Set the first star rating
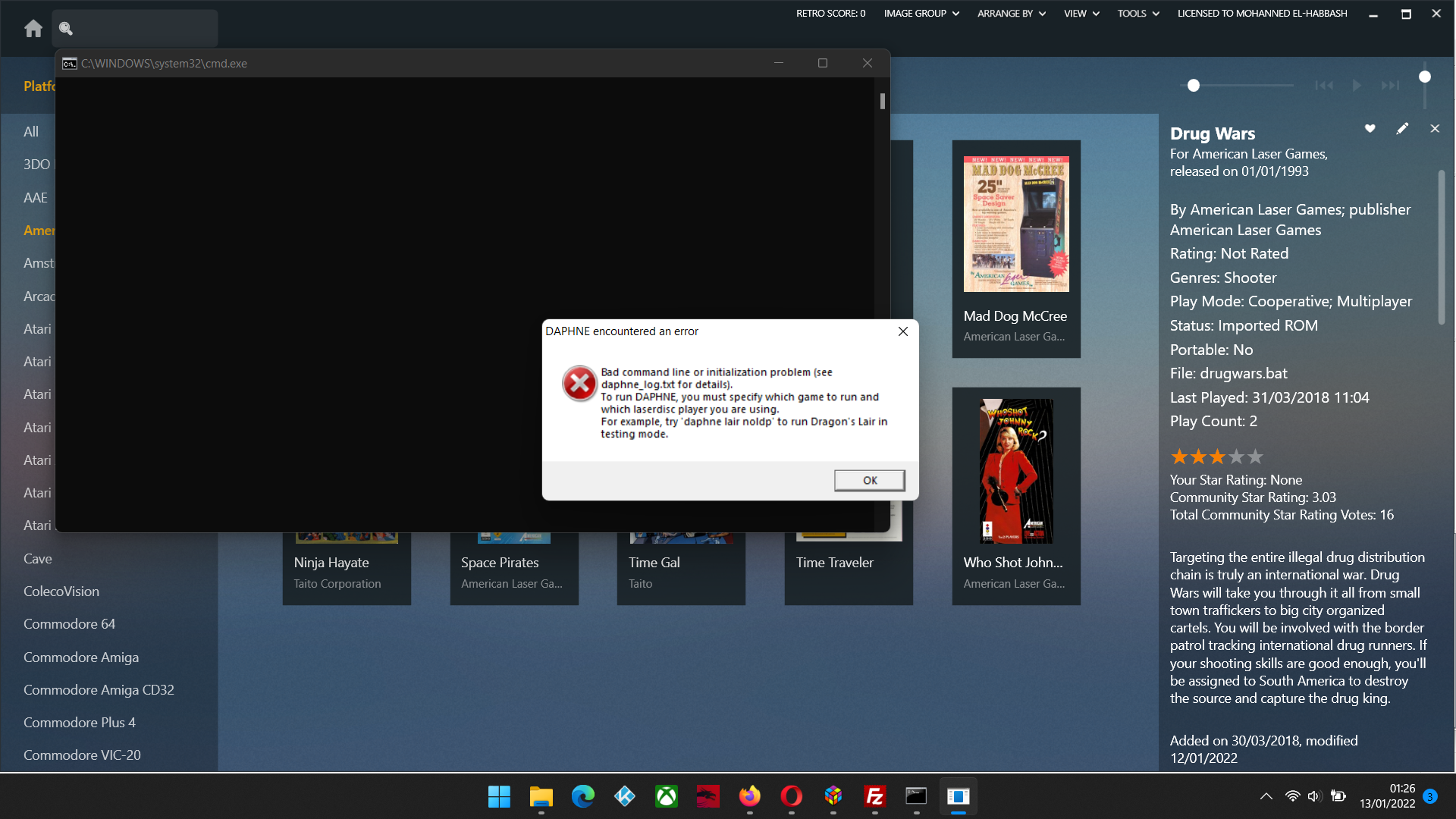Image resolution: width=1456 pixels, height=819 pixels. pos(1179,457)
